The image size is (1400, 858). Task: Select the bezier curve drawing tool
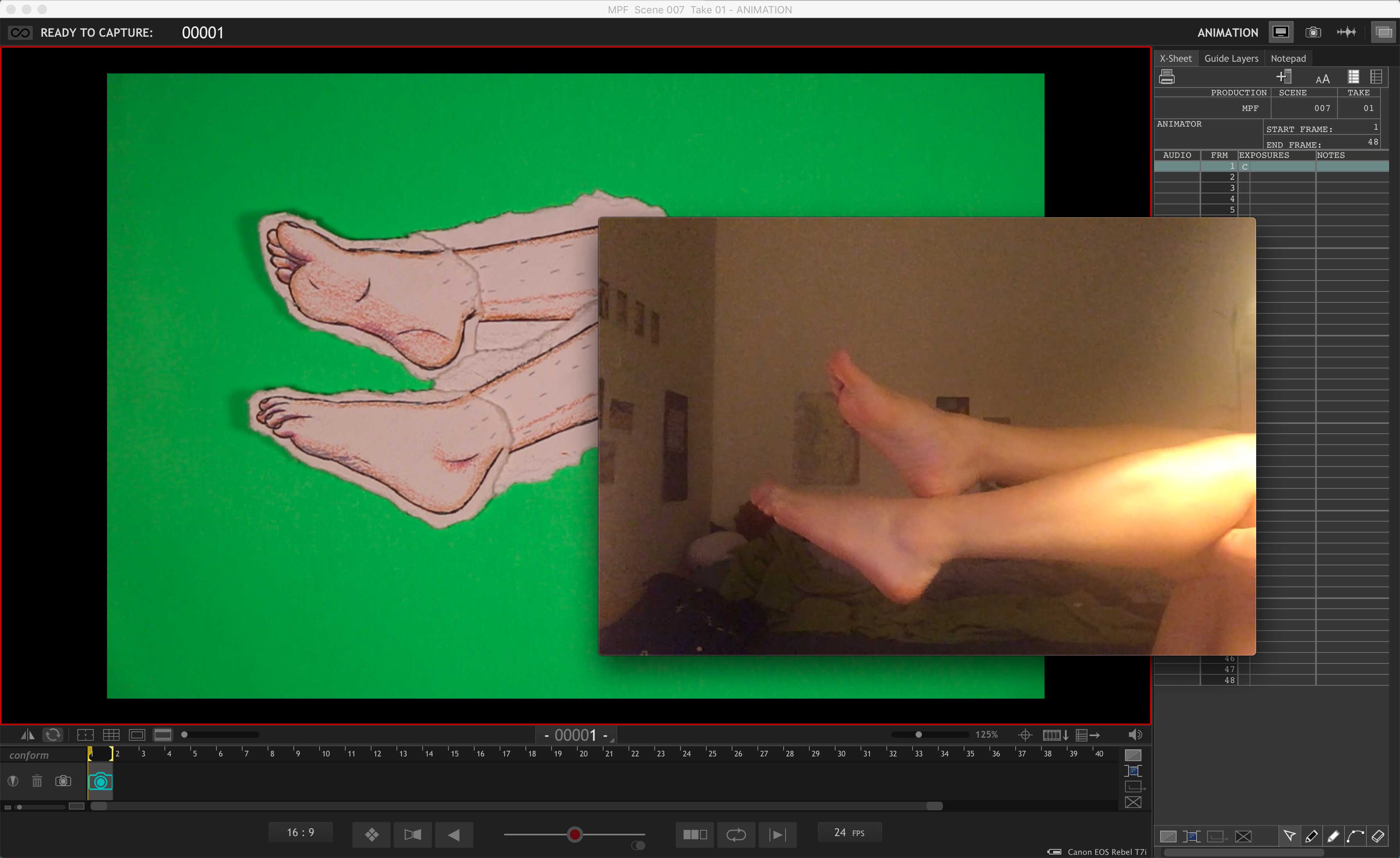1355,836
